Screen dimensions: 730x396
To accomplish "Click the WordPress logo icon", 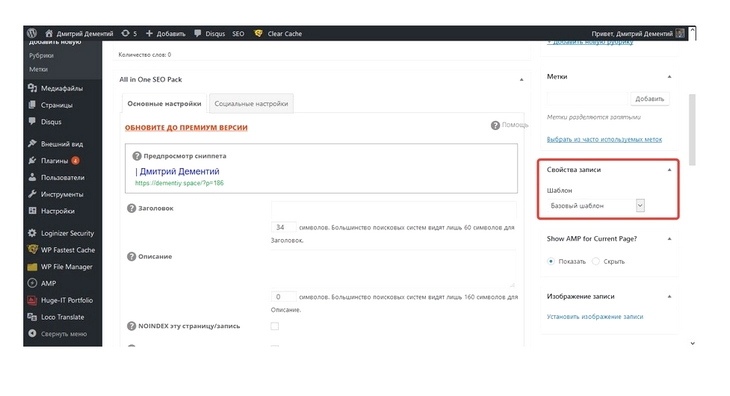I will coord(32,33).
